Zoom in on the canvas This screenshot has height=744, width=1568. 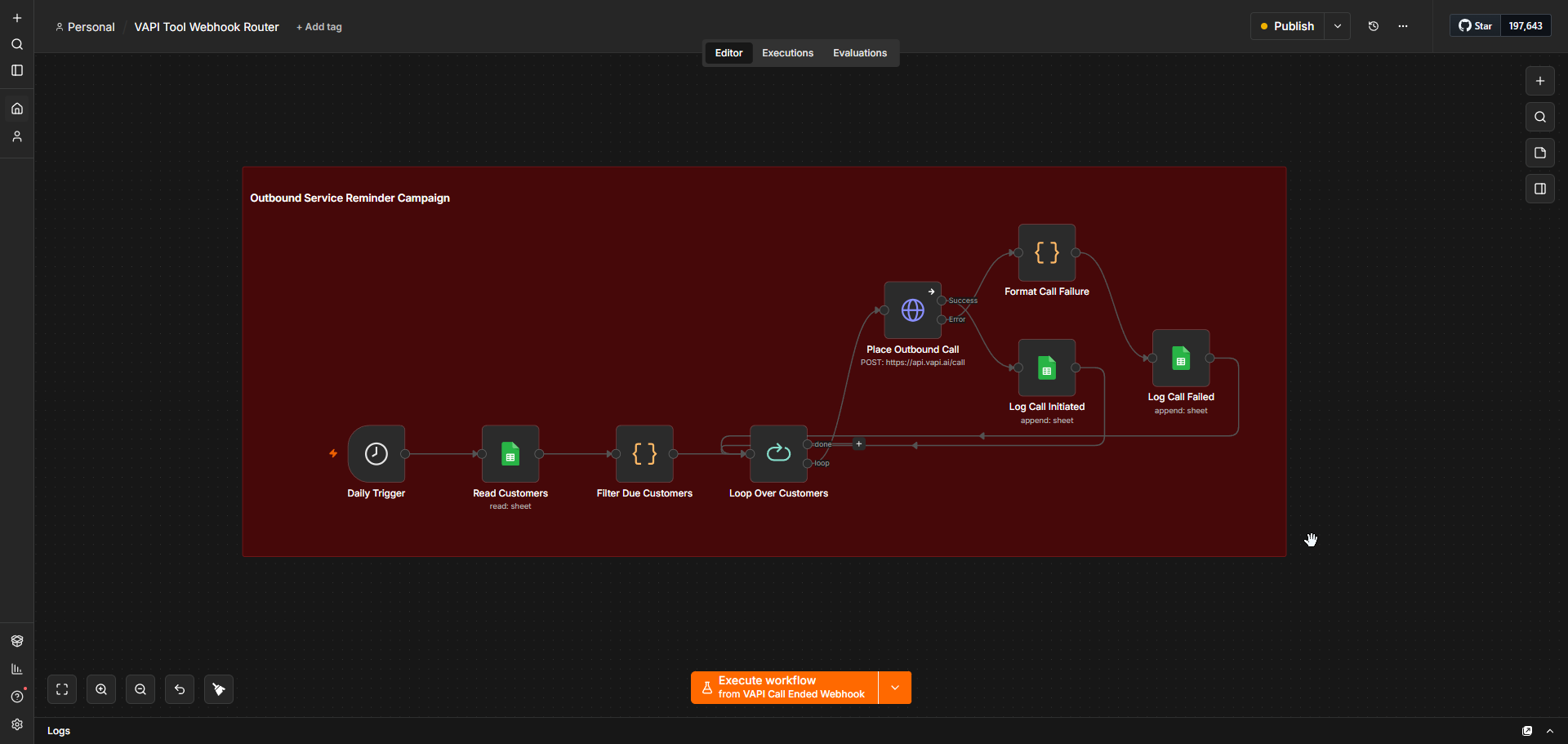click(x=101, y=689)
